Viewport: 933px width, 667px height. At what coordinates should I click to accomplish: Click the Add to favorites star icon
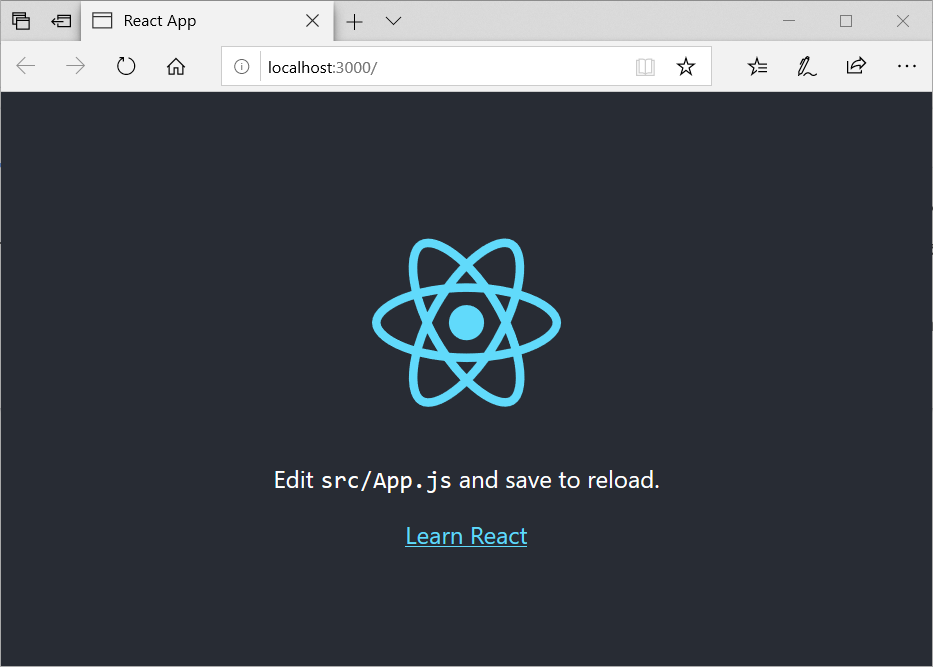click(x=686, y=66)
